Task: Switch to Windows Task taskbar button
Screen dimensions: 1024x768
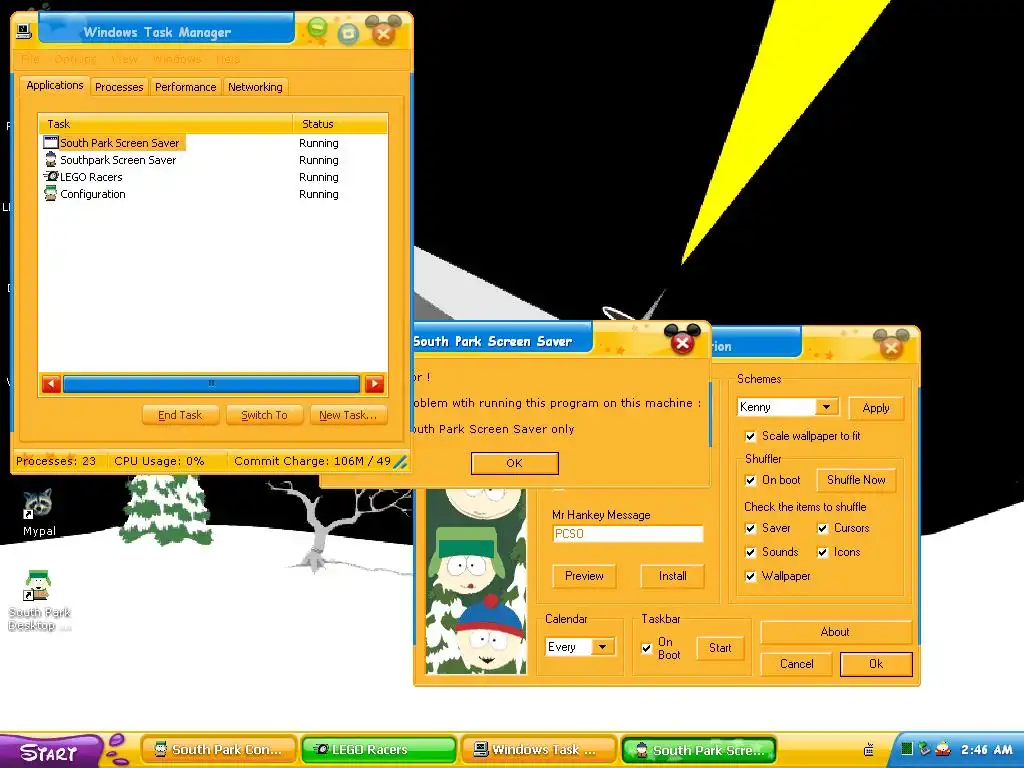Action: pyautogui.click(x=539, y=750)
